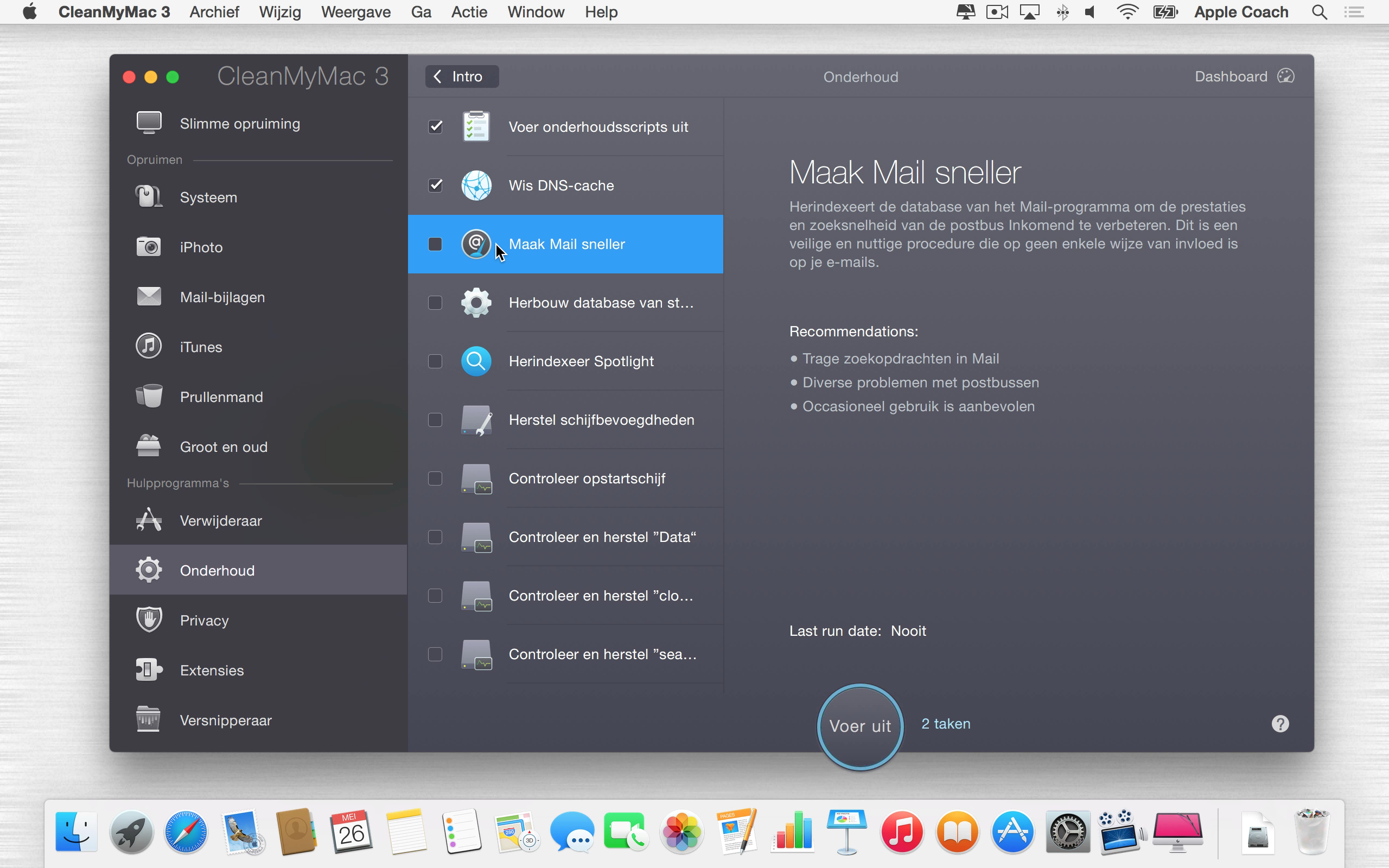This screenshot has width=1389, height=868.
Task: Open the Spotlight search menu bar icon
Action: (x=1320, y=12)
